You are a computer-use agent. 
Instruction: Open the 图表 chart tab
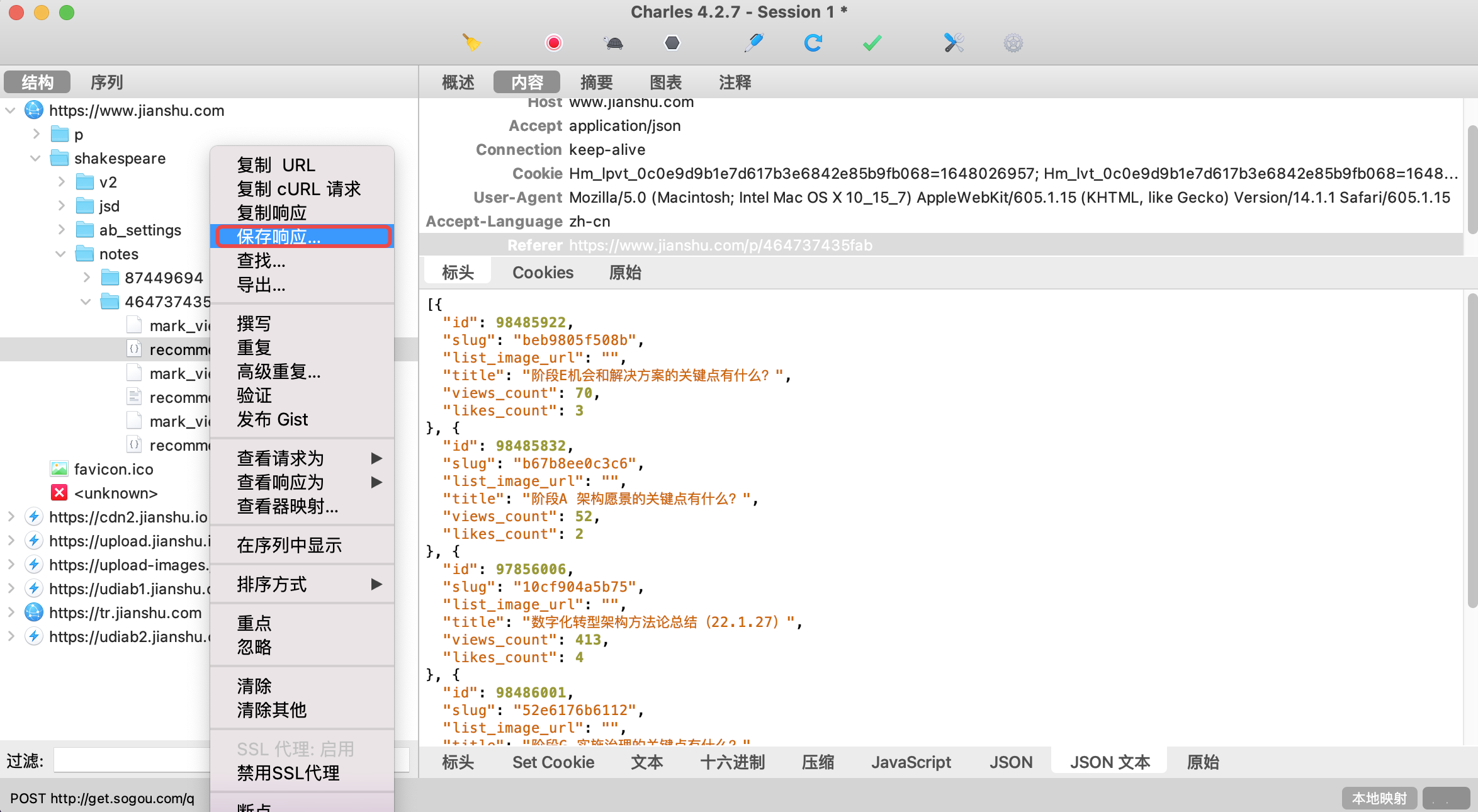click(x=665, y=82)
